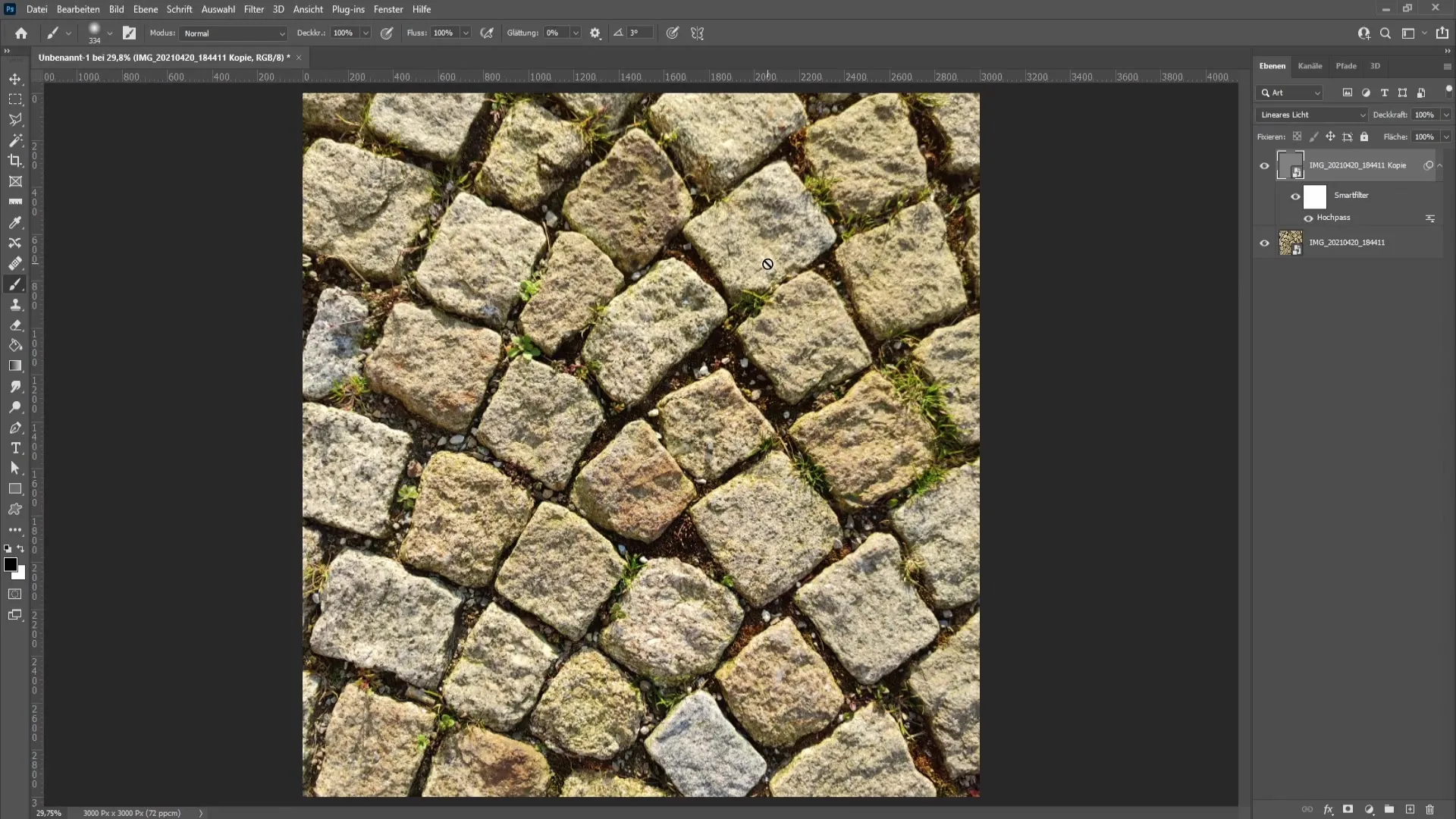
Task: Select the Zoom tool in toolbar
Action: (x=15, y=407)
